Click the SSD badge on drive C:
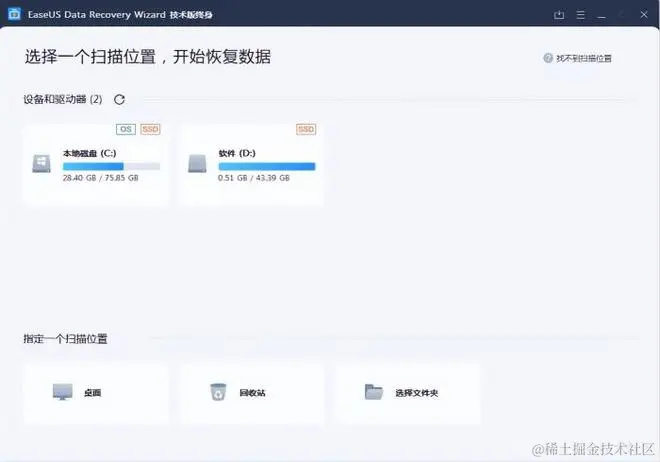Screen dimensions: 660x462 click(150, 129)
